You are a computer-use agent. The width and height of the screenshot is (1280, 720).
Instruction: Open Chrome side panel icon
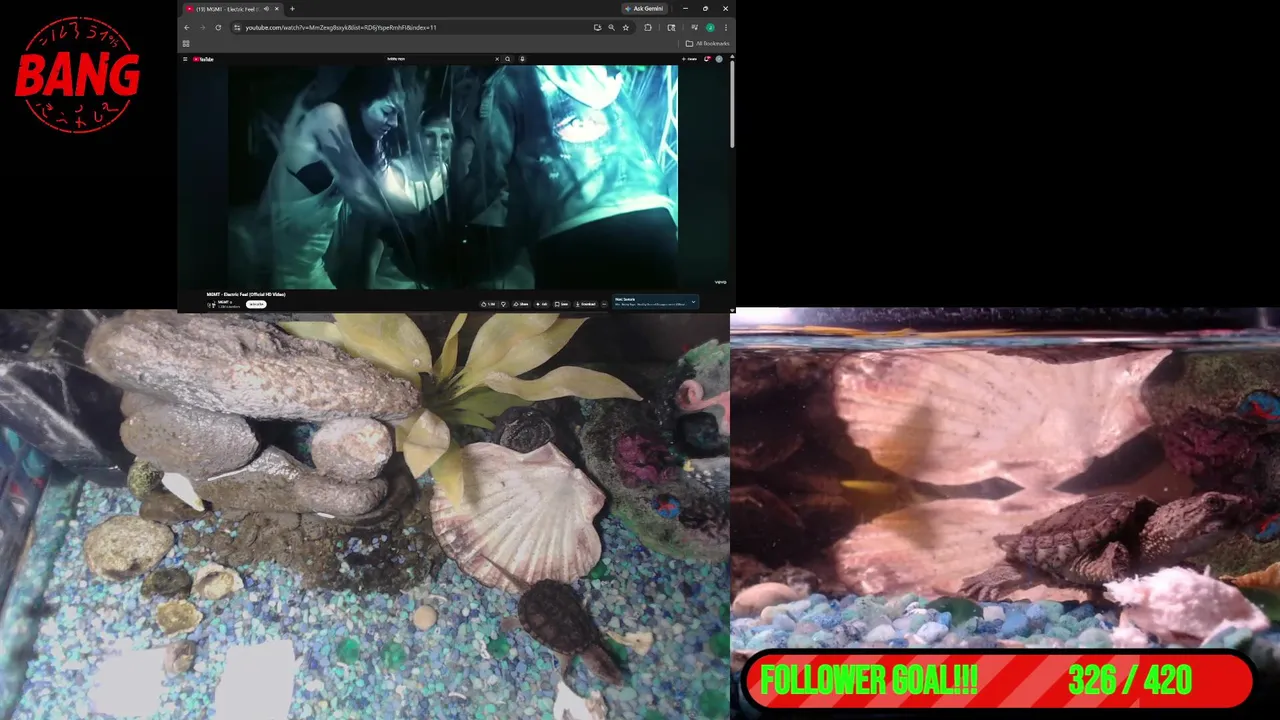point(671,27)
